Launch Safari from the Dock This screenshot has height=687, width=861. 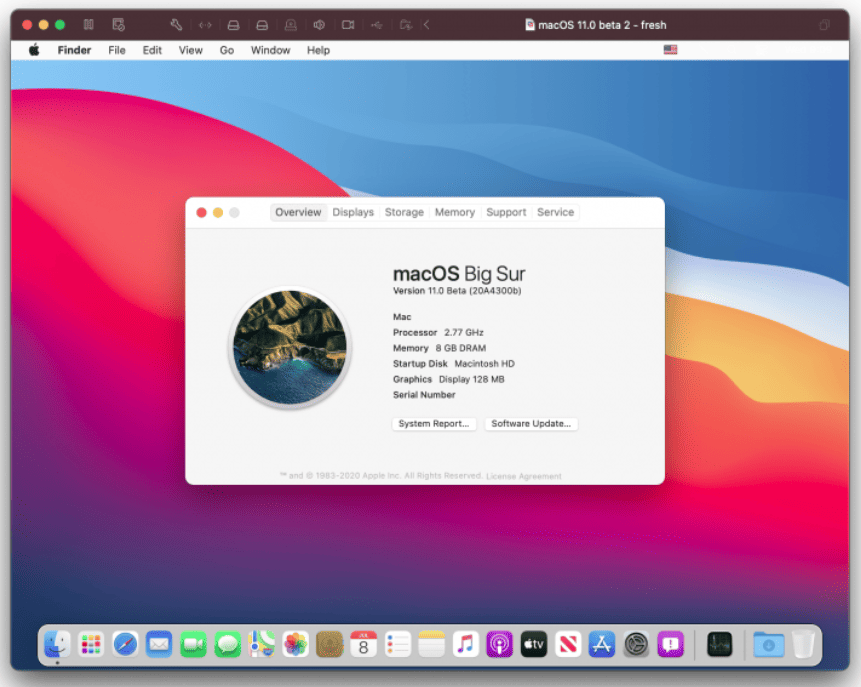[125, 644]
